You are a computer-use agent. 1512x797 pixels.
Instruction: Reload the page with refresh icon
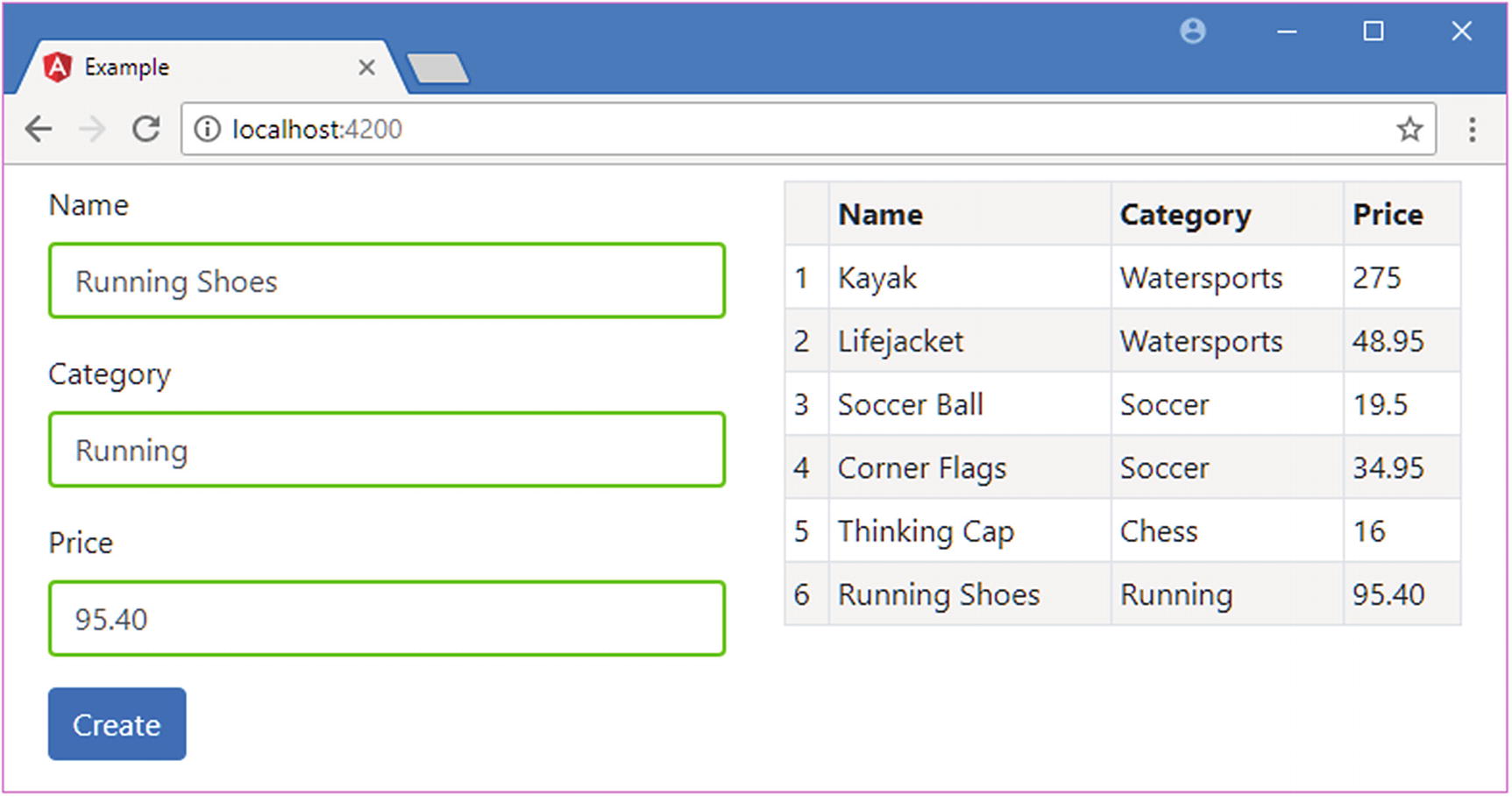[x=146, y=130]
